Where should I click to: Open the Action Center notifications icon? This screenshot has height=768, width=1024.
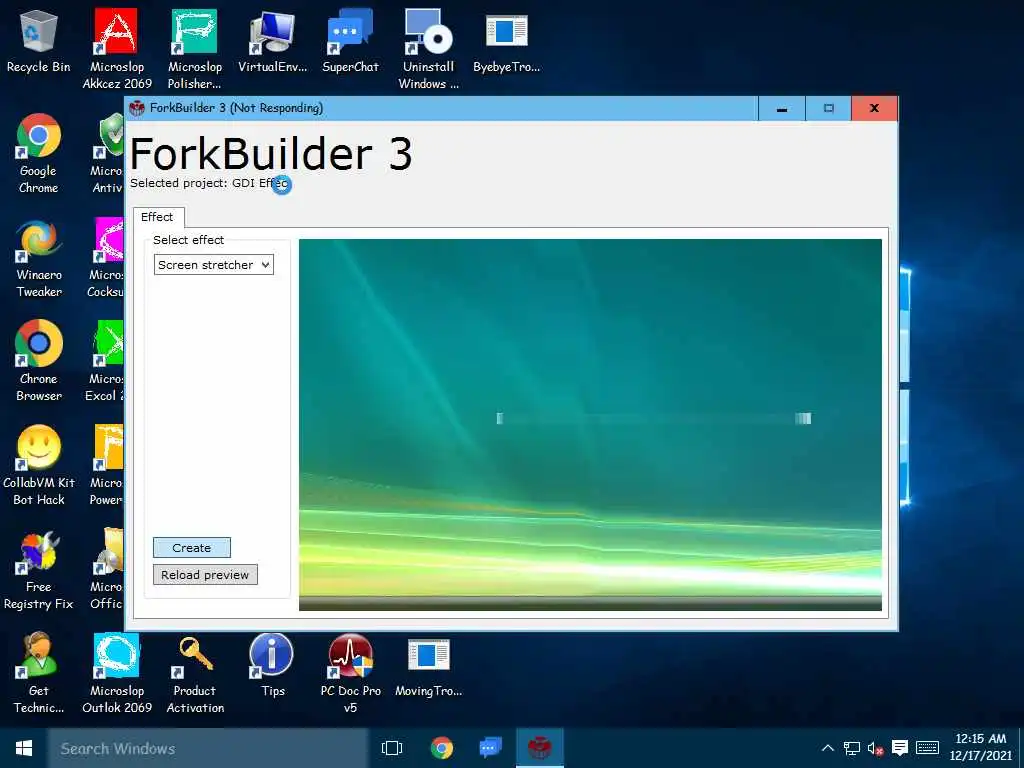[900, 748]
